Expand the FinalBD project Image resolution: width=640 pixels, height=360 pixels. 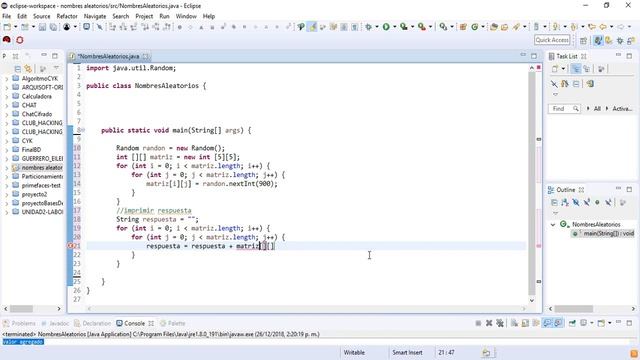(6, 150)
